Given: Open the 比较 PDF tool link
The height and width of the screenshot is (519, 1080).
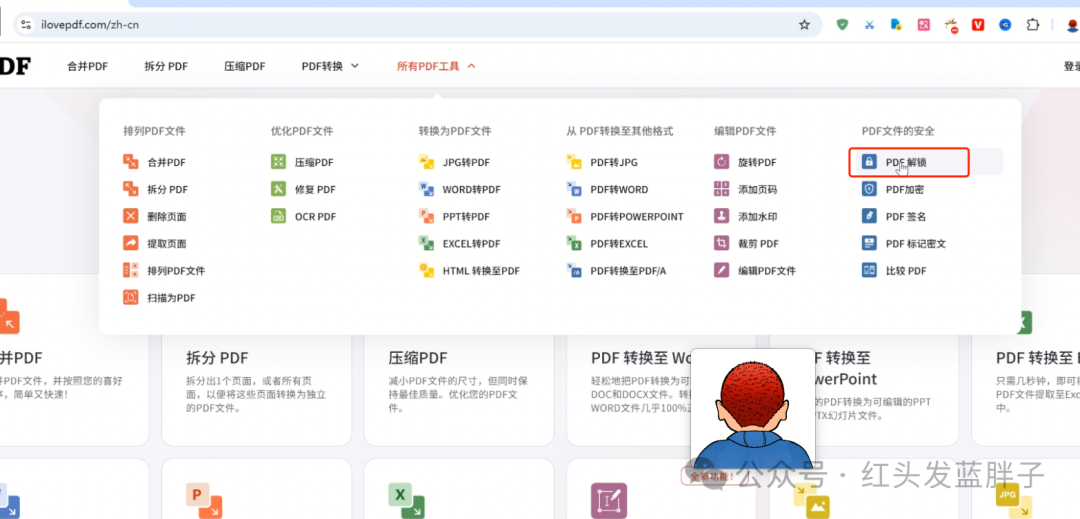Looking at the screenshot, I should tap(906, 270).
